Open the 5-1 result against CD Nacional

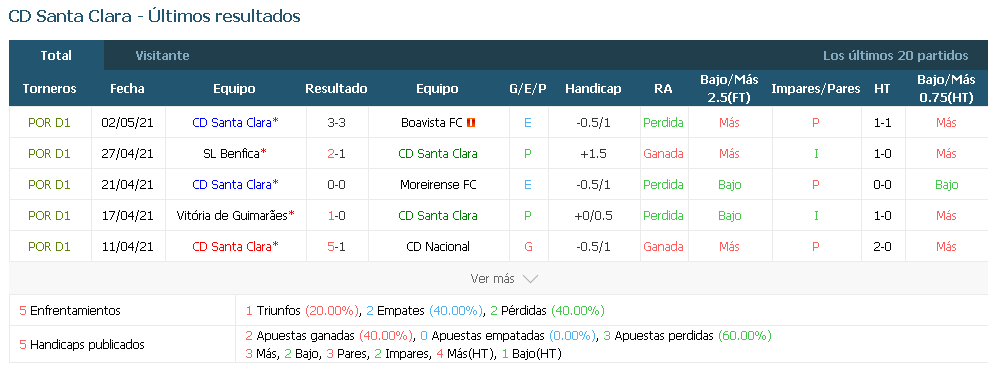pos(336,246)
